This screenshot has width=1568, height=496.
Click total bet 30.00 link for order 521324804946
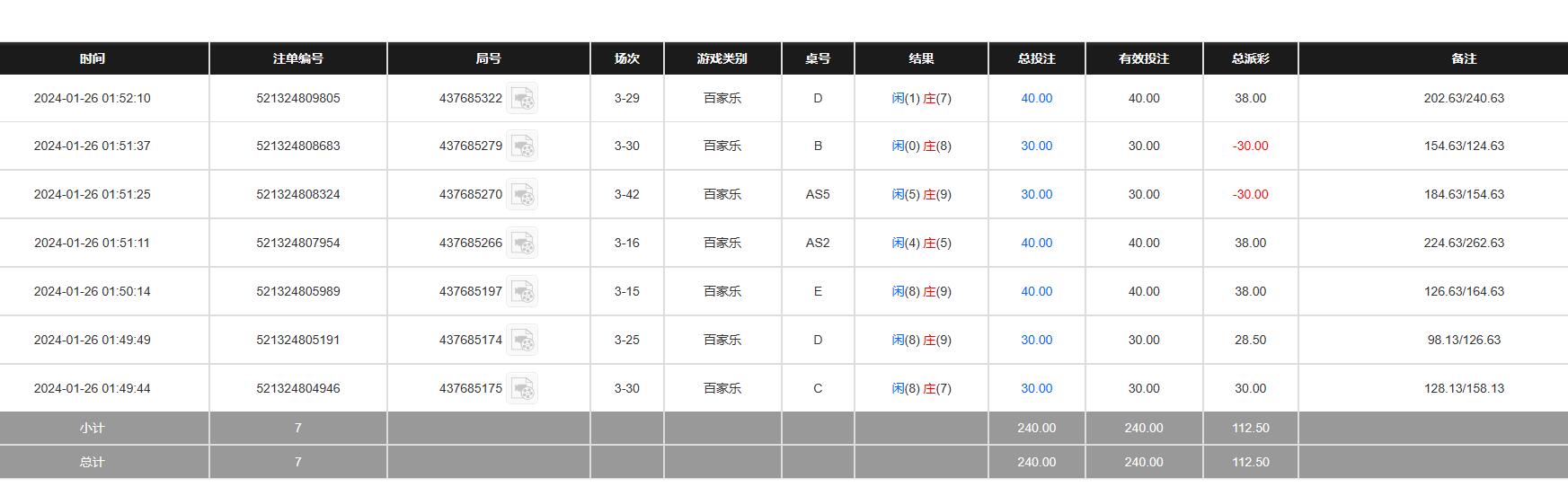(1036, 388)
